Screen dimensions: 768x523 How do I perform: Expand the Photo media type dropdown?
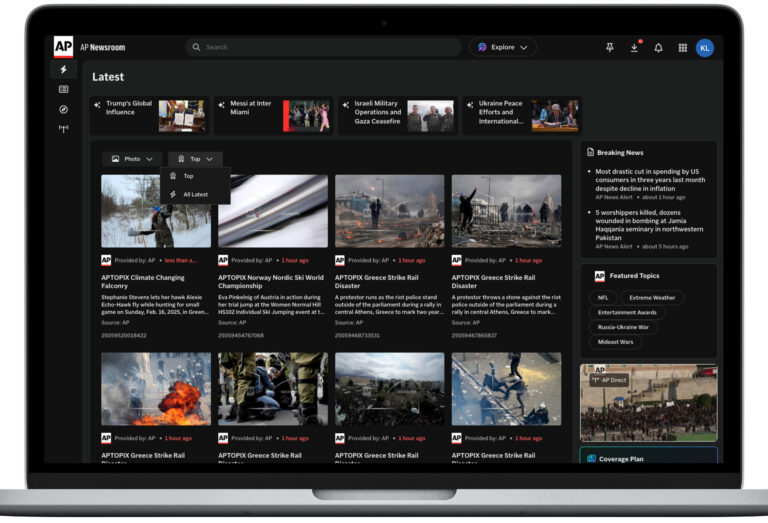tap(132, 159)
